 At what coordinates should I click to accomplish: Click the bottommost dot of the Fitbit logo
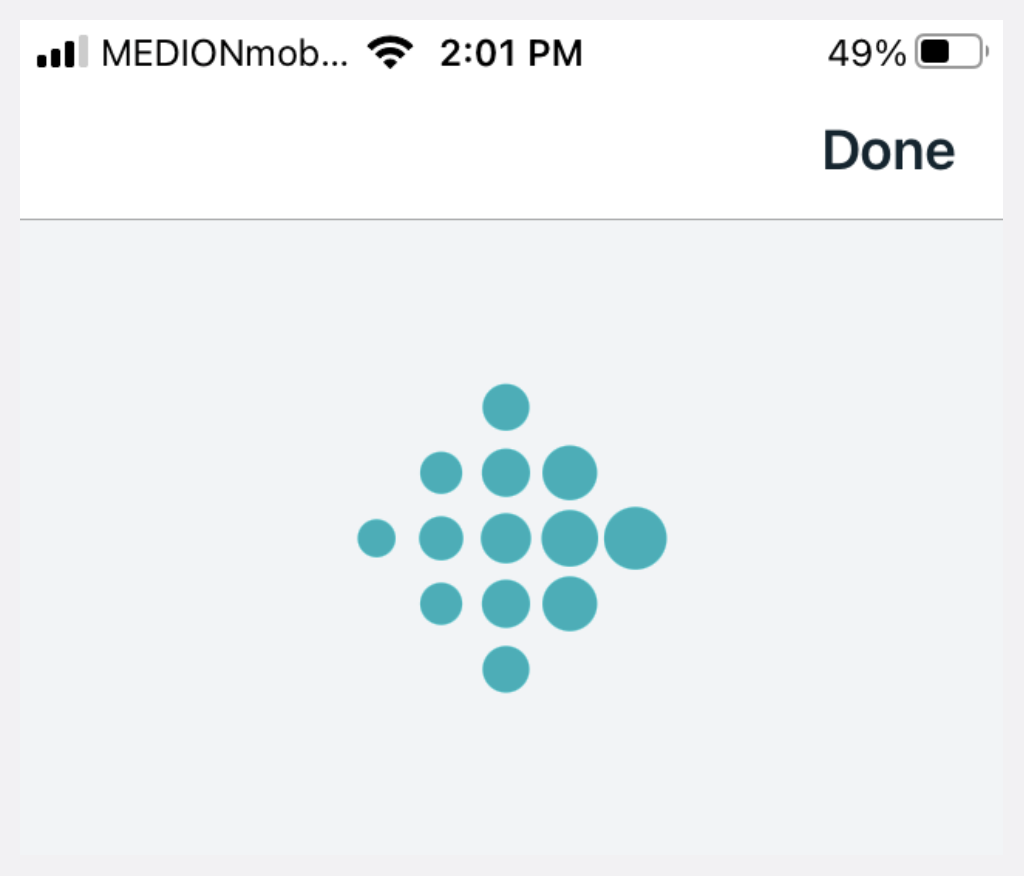[x=506, y=669]
